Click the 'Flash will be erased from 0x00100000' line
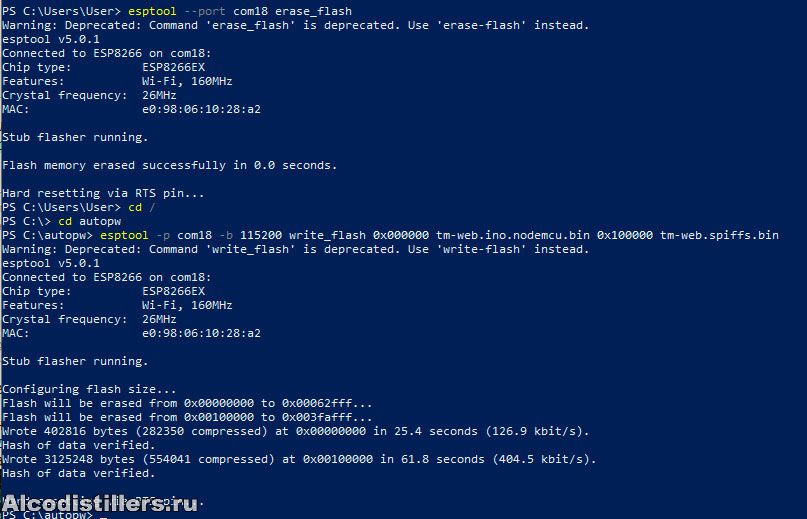Screen dimensions: 807x519 [x=187, y=417]
